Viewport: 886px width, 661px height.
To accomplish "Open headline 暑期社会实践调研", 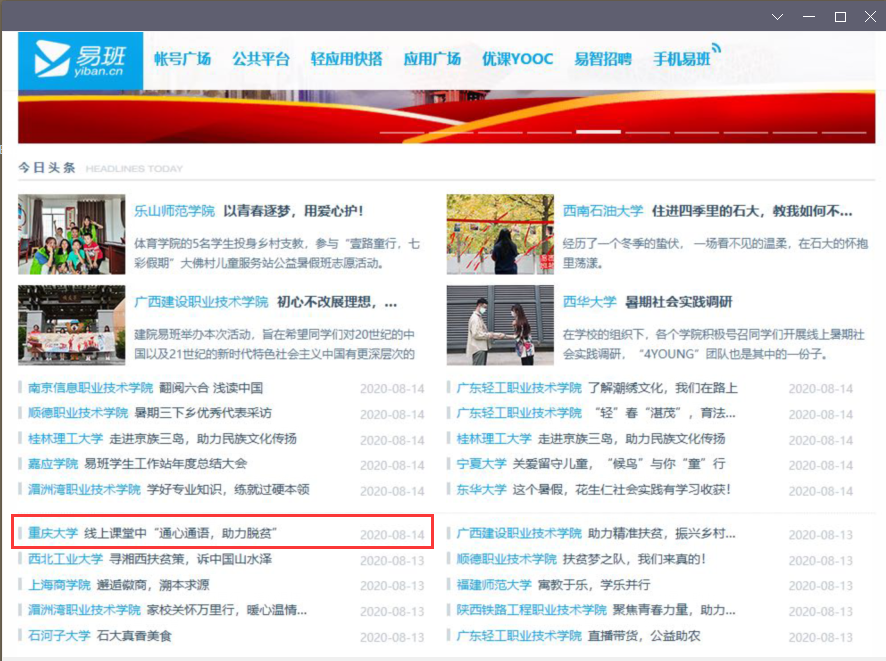I will 679,302.
